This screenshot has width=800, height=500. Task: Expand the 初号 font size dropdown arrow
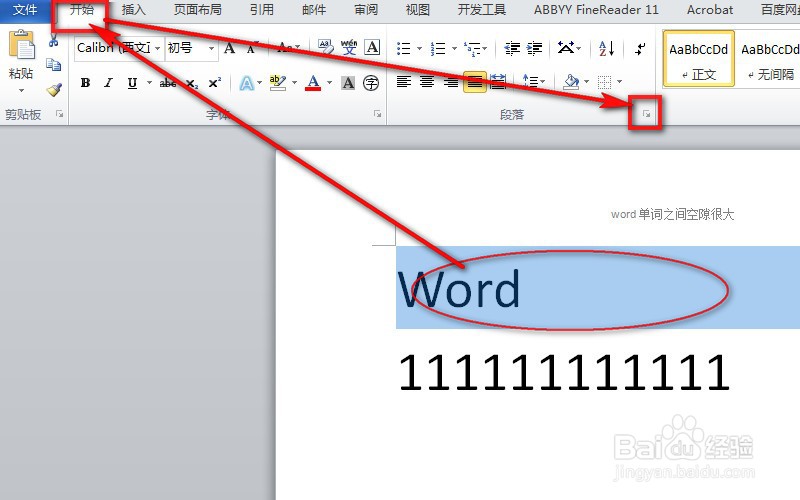click(211, 48)
